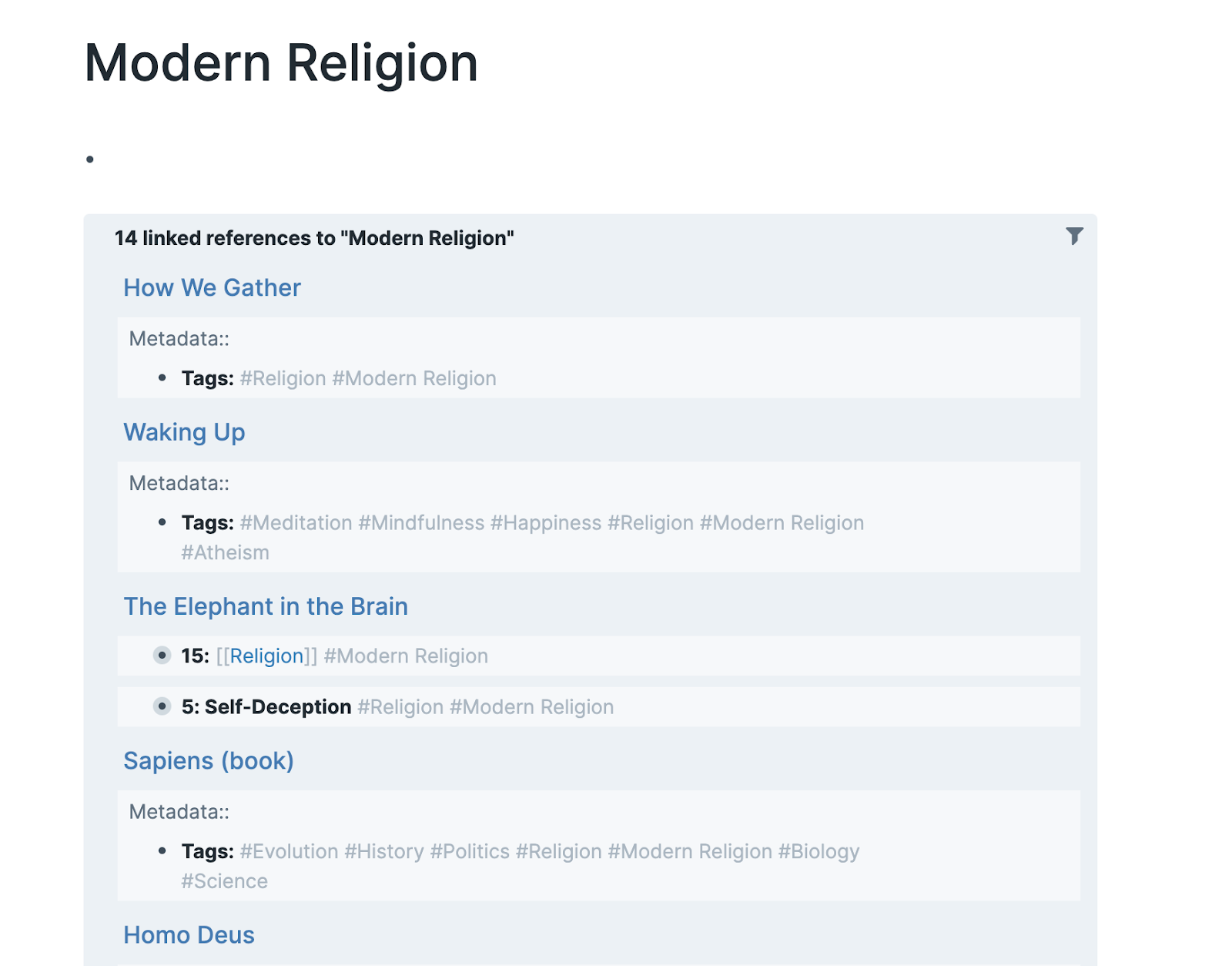Click the [[Religion]] page link
Image resolution: width=1232 pixels, height=966 pixels.
[266, 656]
